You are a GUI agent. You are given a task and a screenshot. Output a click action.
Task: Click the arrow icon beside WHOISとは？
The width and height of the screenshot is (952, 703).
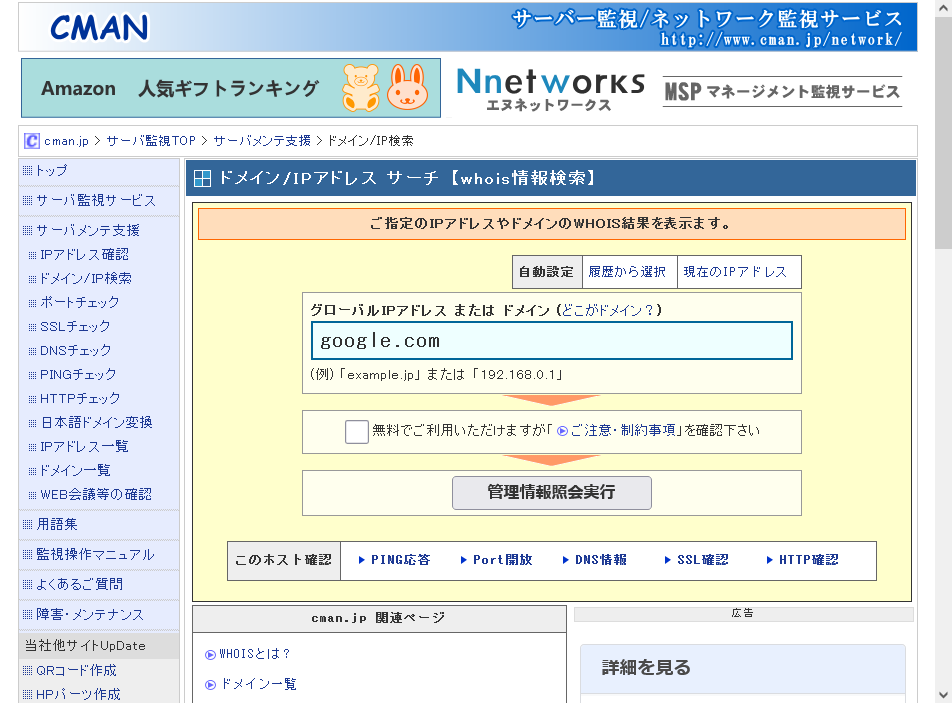coord(210,654)
